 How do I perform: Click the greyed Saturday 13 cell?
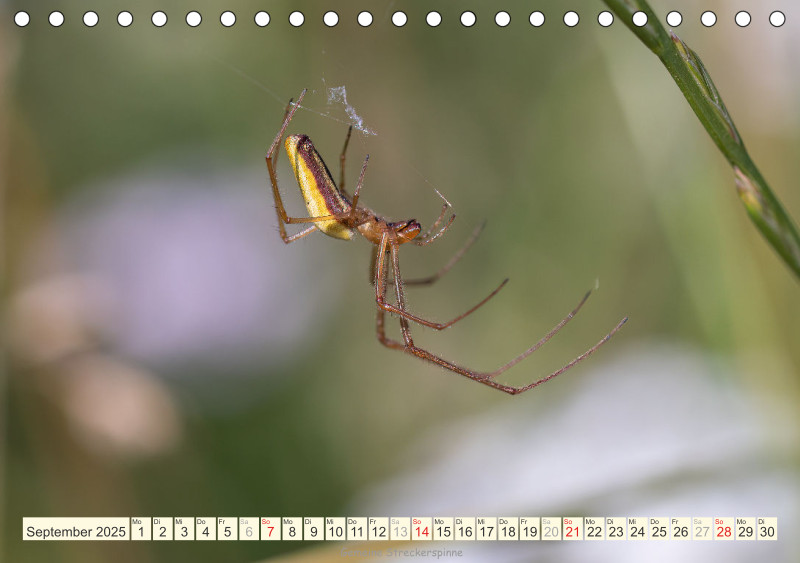click(x=401, y=529)
